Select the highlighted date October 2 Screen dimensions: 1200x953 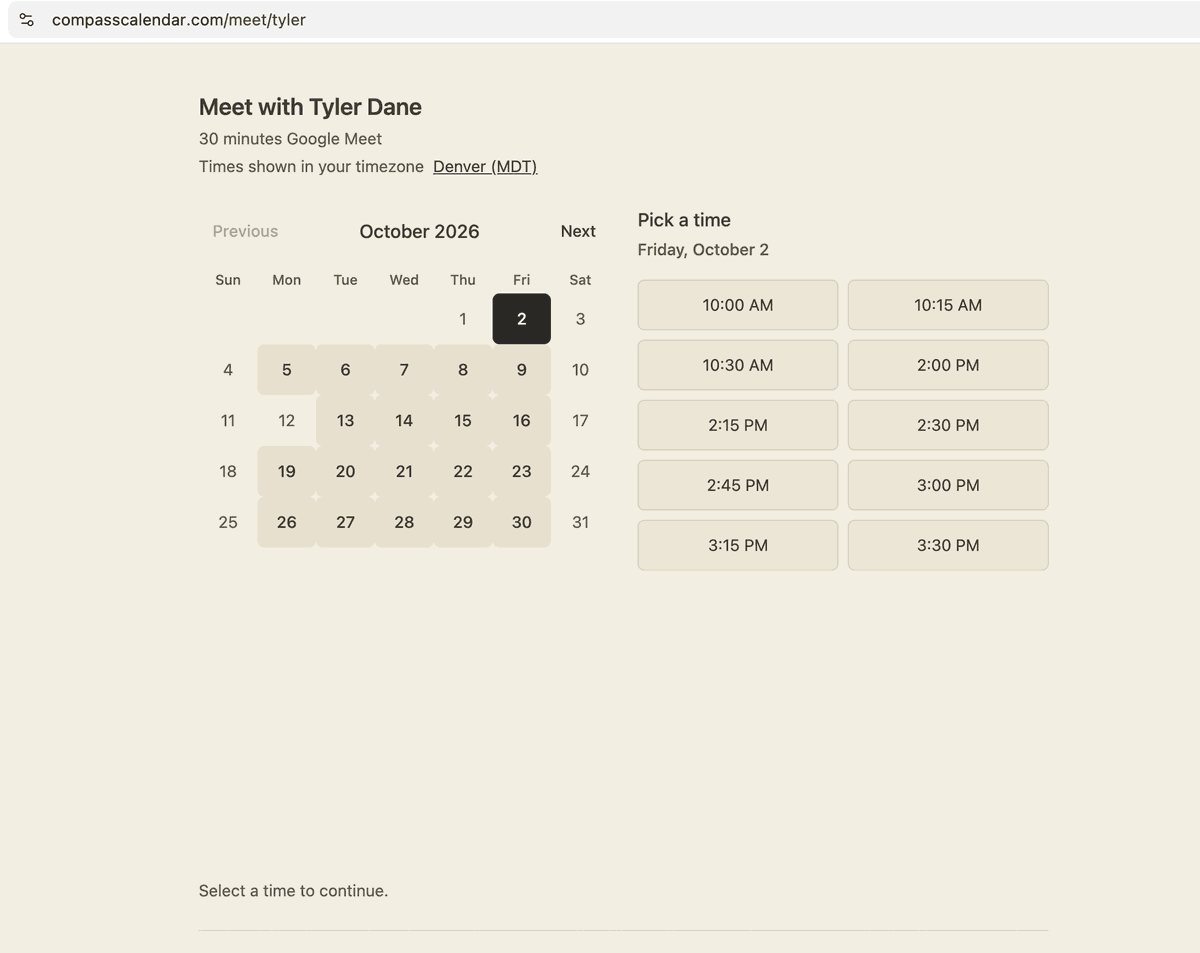(522, 319)
